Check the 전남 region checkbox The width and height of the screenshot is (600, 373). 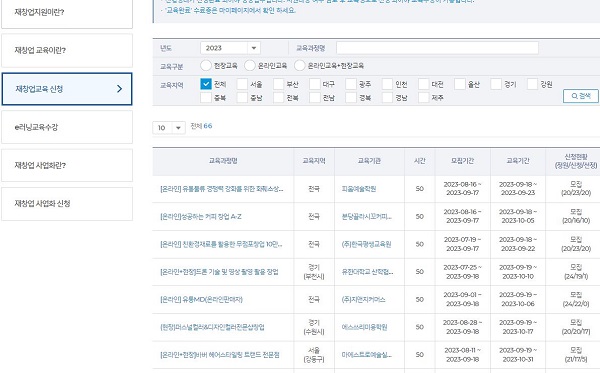[x=315, y=98]
